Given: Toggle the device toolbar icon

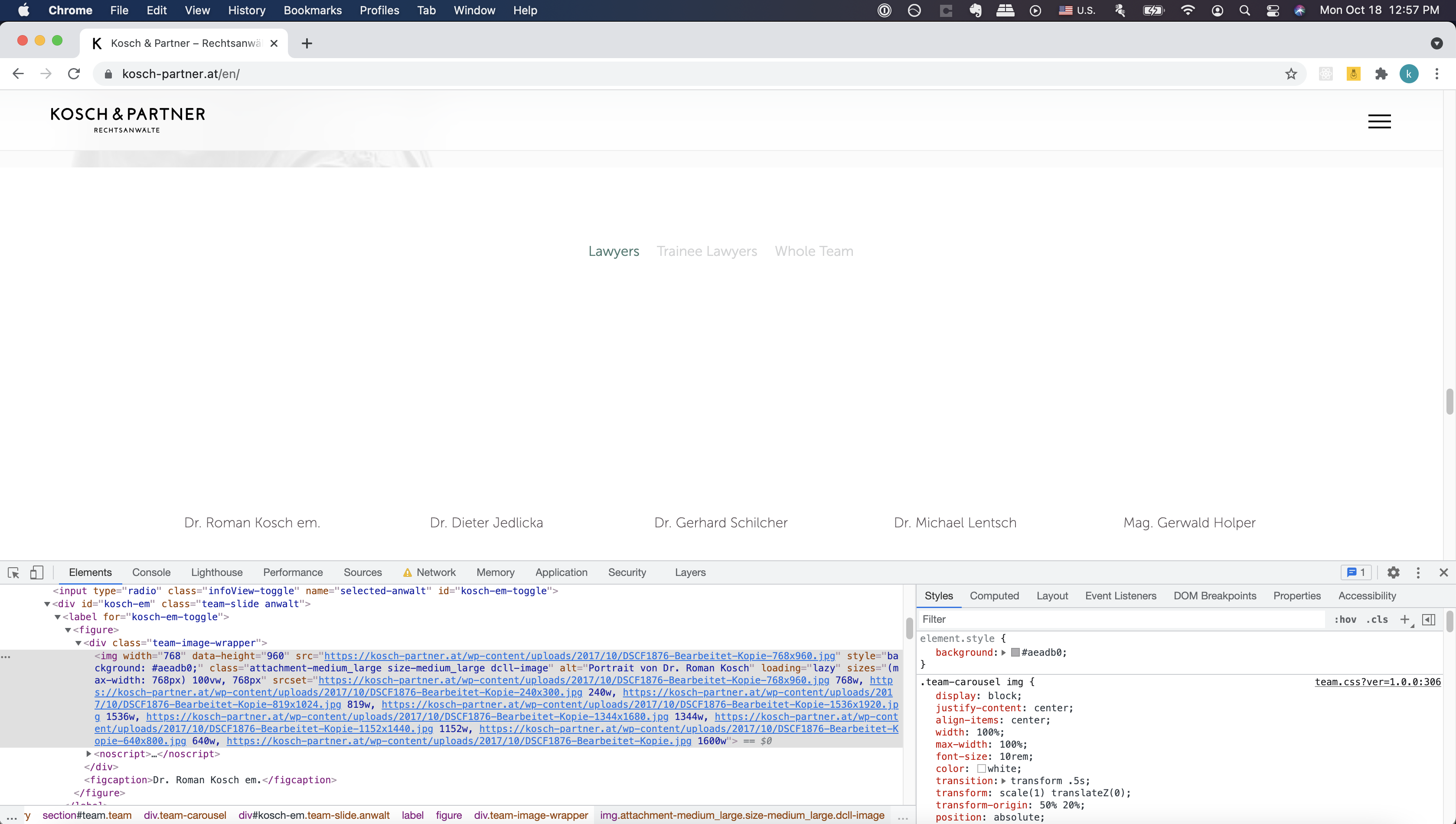Looking at the screenshot, I should [x=37, y=573].
